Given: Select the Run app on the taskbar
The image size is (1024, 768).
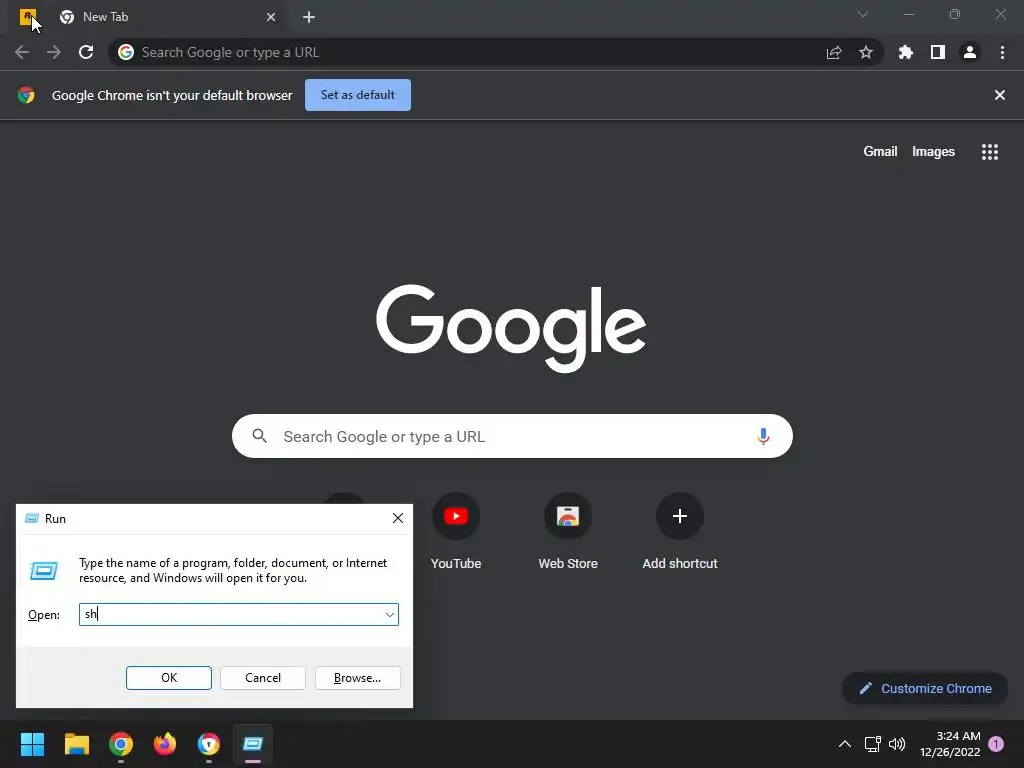Looking at the screenshot, I should click(x=253, y=744).
